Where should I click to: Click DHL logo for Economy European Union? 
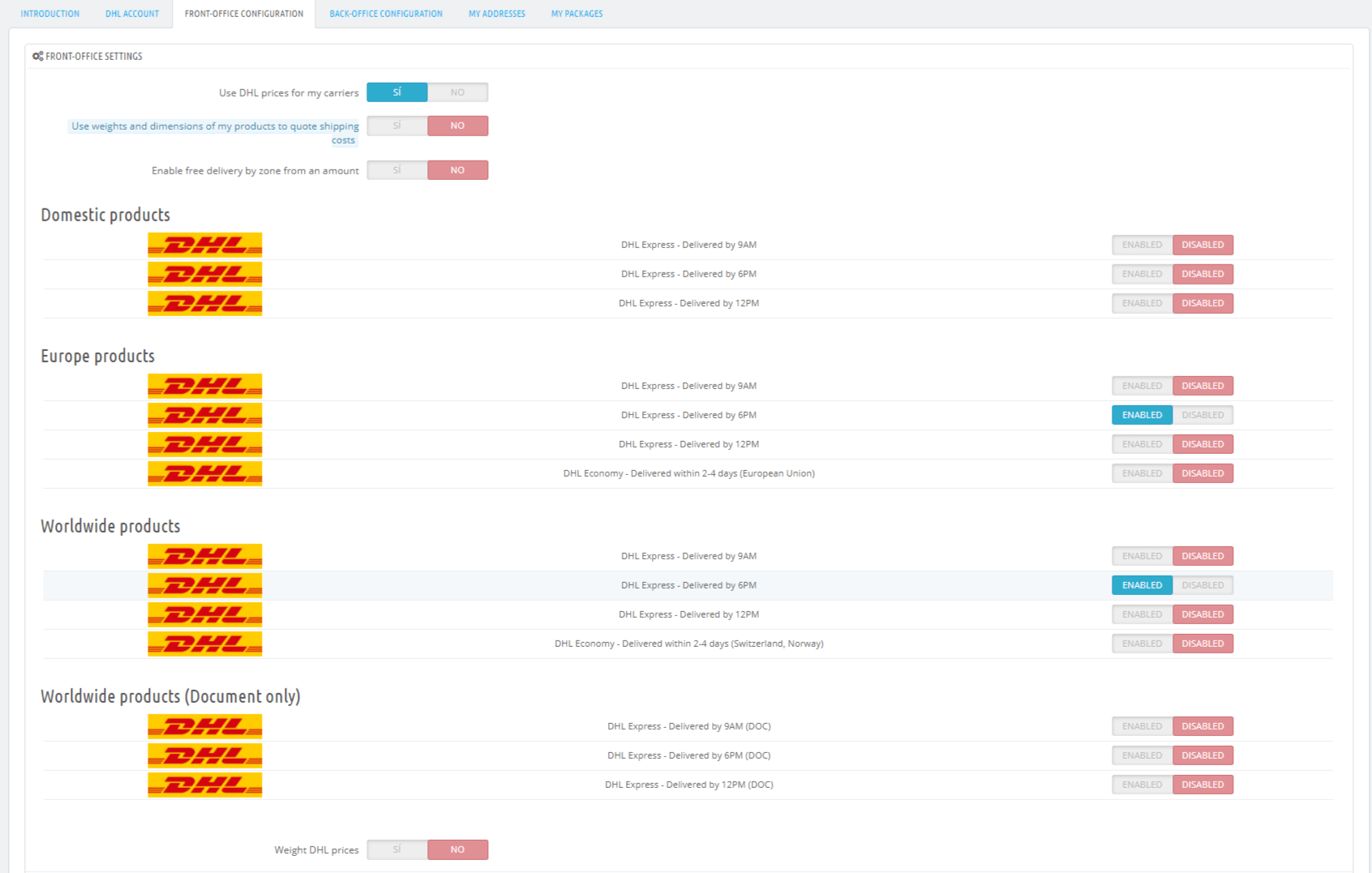coord(204,473)
